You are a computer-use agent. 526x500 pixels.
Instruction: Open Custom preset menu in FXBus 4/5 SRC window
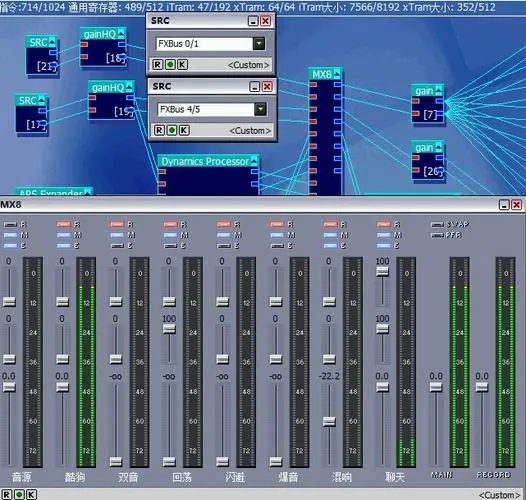(250, 131)
